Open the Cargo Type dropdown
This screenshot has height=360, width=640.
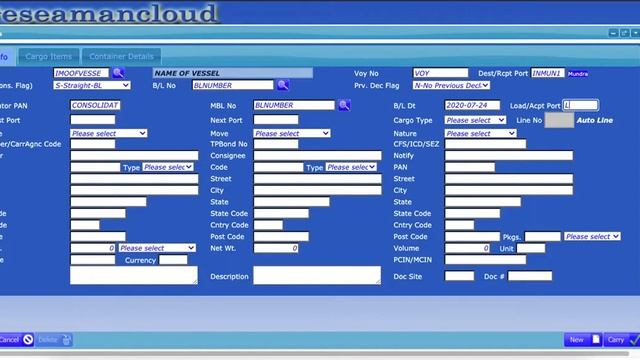[475, 120]
